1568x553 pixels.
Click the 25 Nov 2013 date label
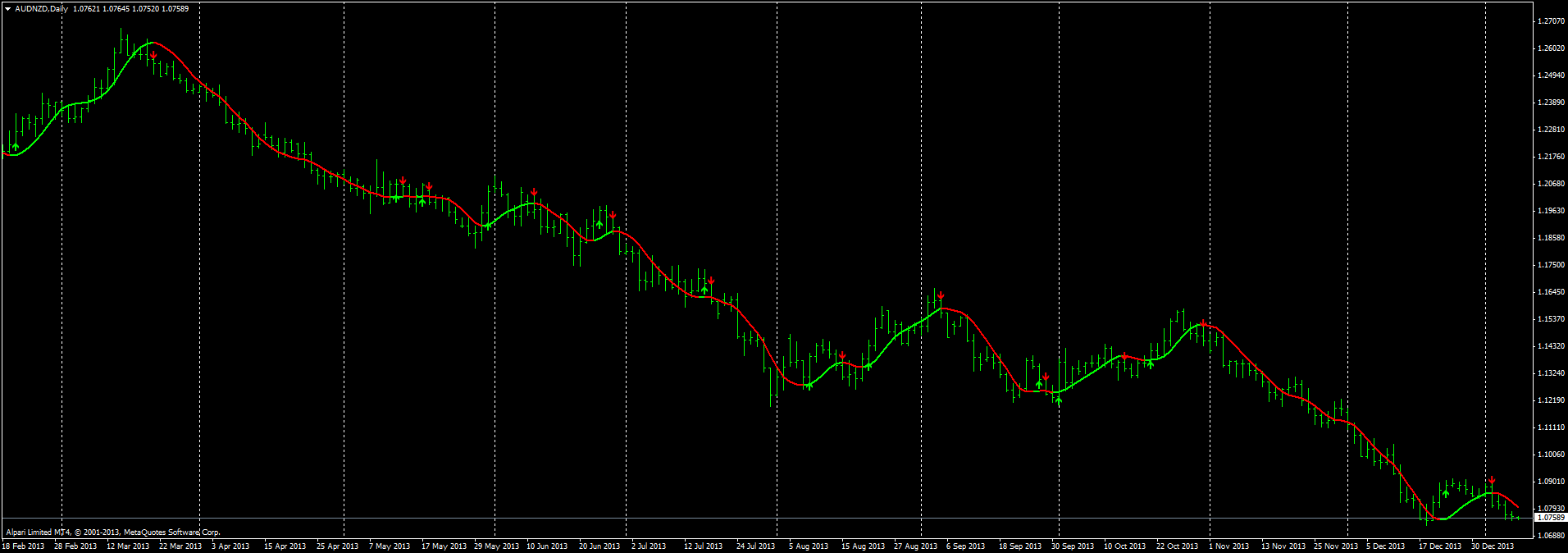[1336, 546]
